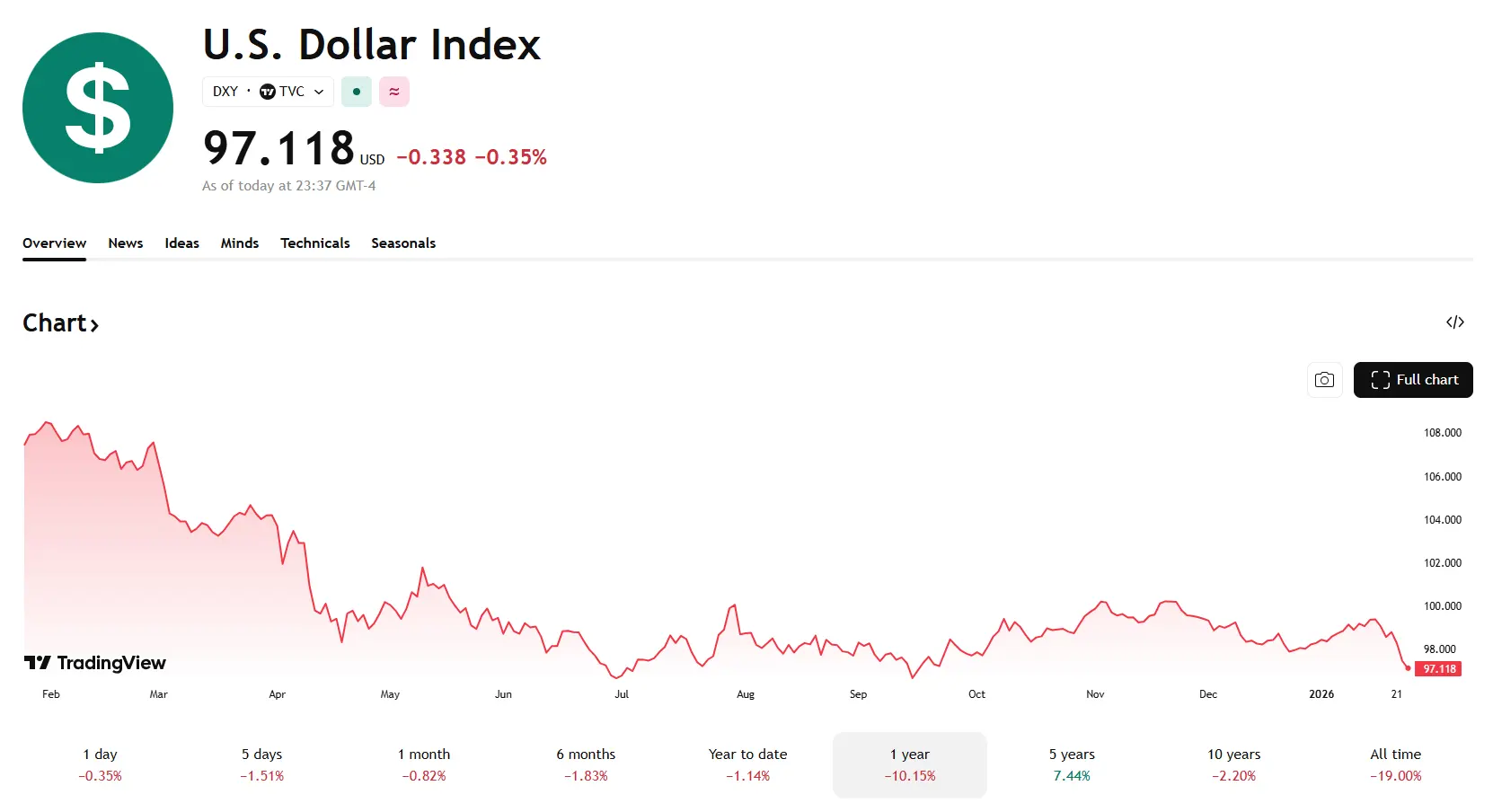Image resolution: width=1493 pixels, height=812 pixels.
Task: Expand the Chart section via its chevron
Action: 93,324
